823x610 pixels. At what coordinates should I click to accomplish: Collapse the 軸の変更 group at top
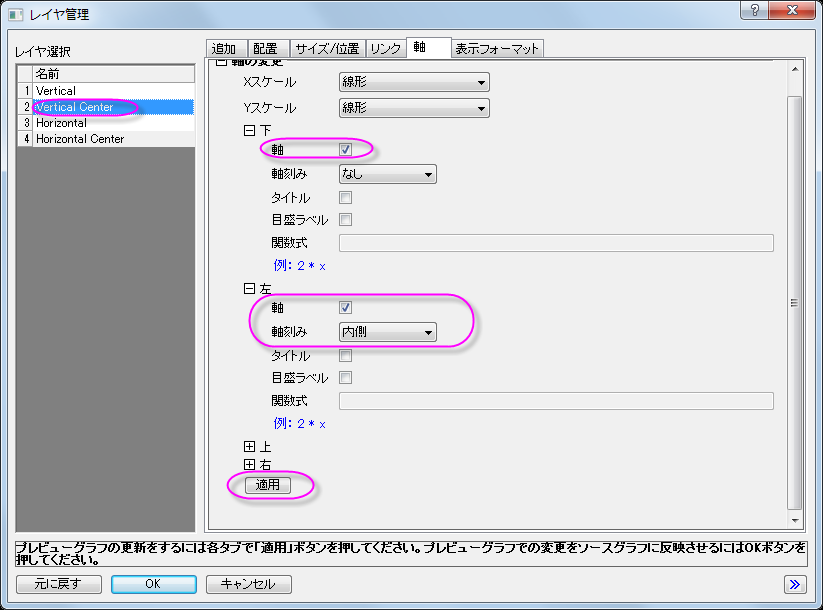[x=221, y=62]
